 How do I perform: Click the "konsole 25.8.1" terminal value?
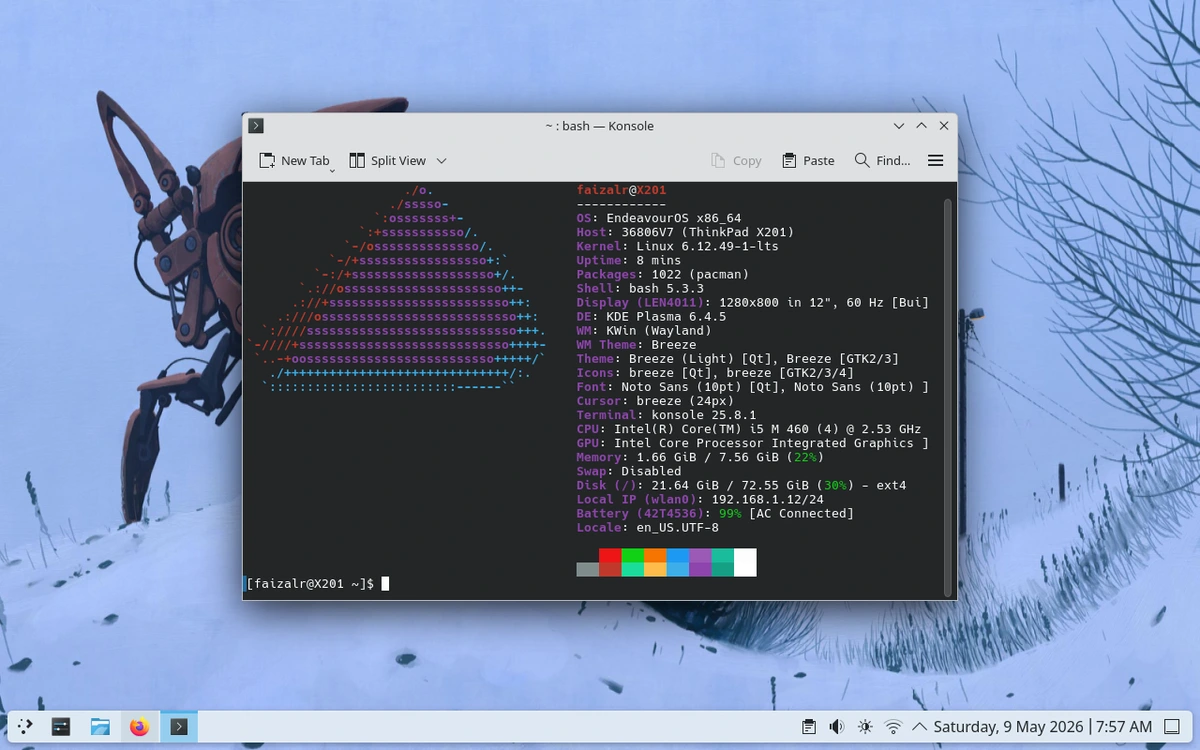pyautogui.click(x=704, y=414)
